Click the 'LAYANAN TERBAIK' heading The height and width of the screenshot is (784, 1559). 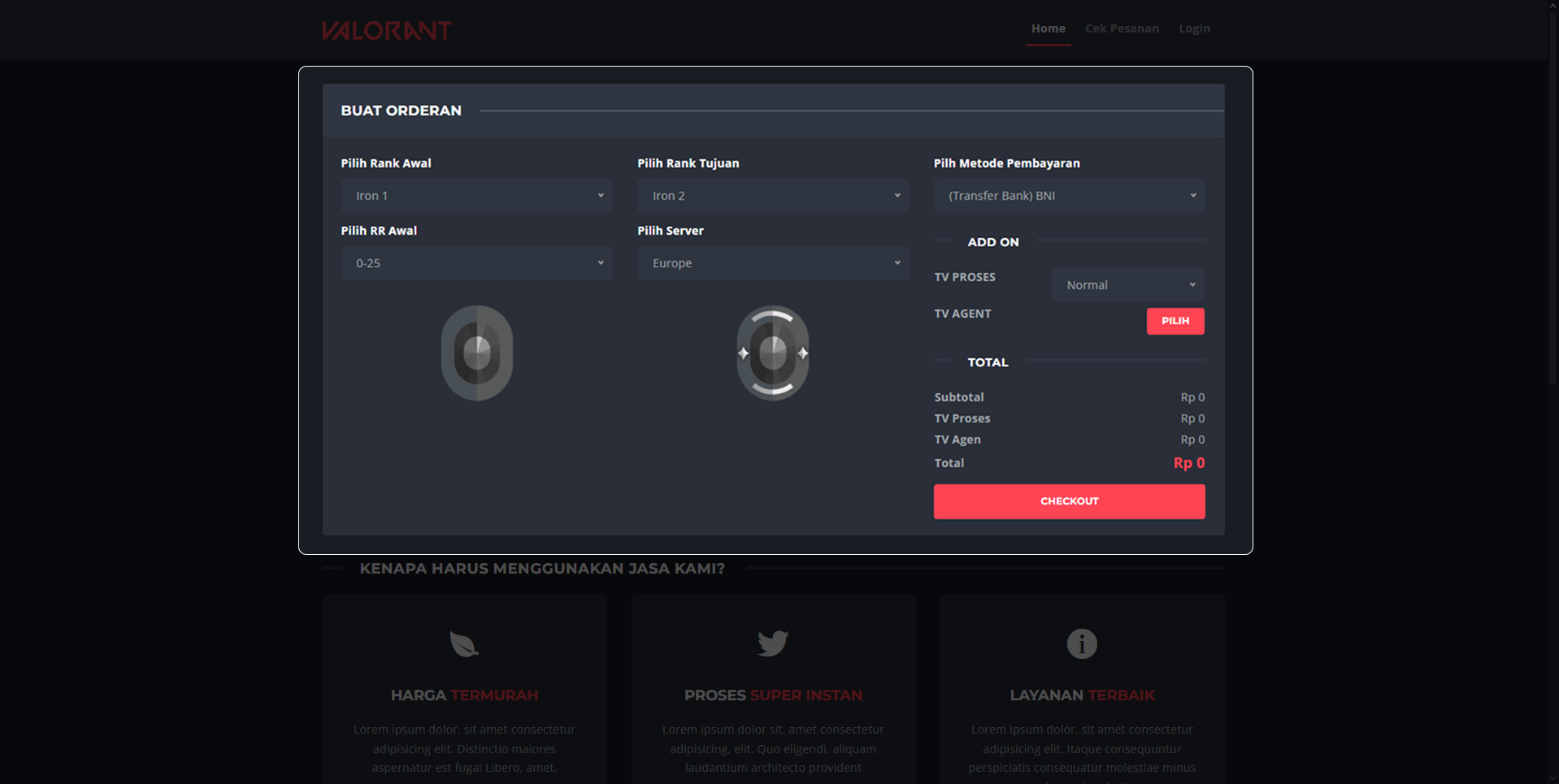(x=1082, y=695)
